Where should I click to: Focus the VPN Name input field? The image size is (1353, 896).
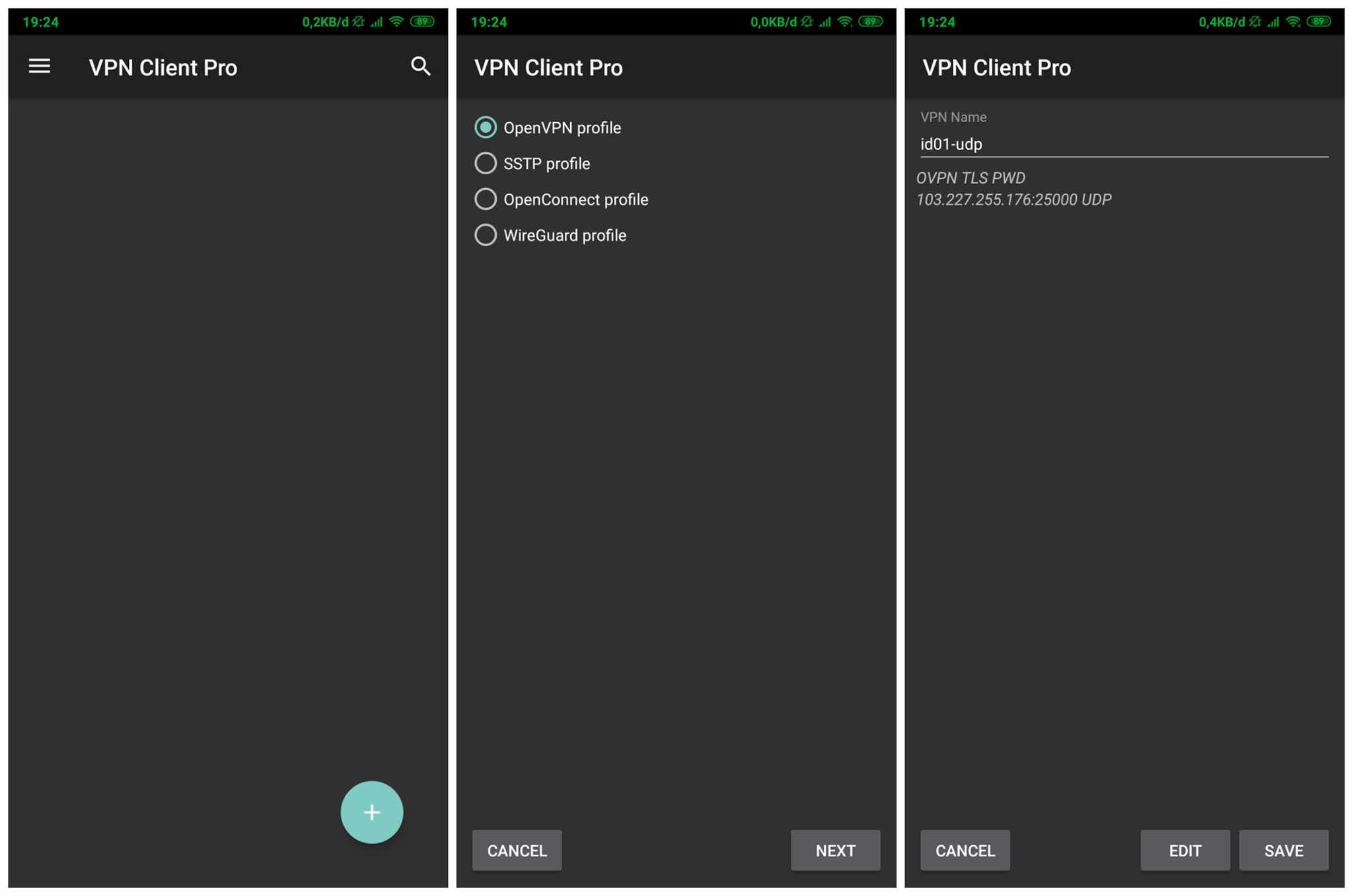pos(1124,144)
